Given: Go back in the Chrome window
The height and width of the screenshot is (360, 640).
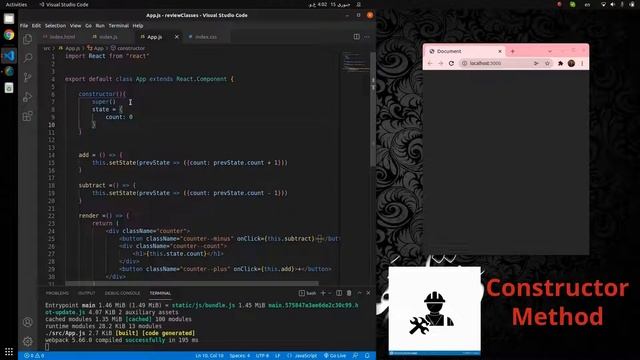Looking at the screenshot, I should click(x=430, y=63).
